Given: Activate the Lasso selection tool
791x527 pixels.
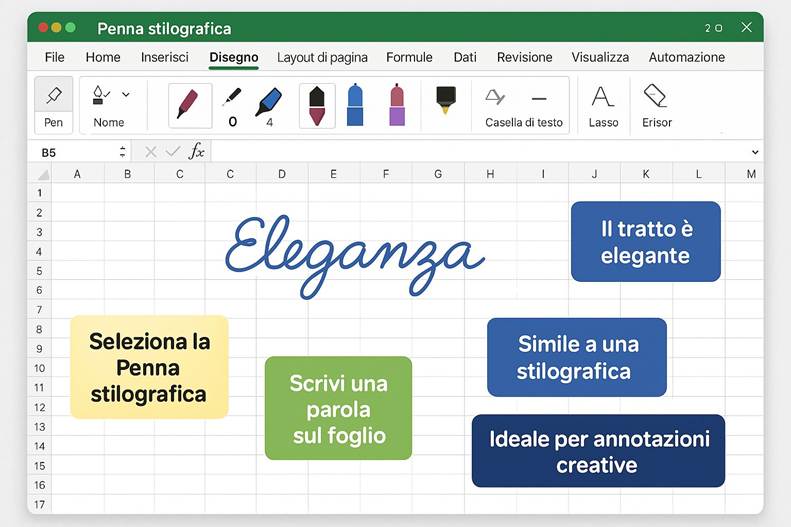Looking at the screenshot, I should coord(603,104).
